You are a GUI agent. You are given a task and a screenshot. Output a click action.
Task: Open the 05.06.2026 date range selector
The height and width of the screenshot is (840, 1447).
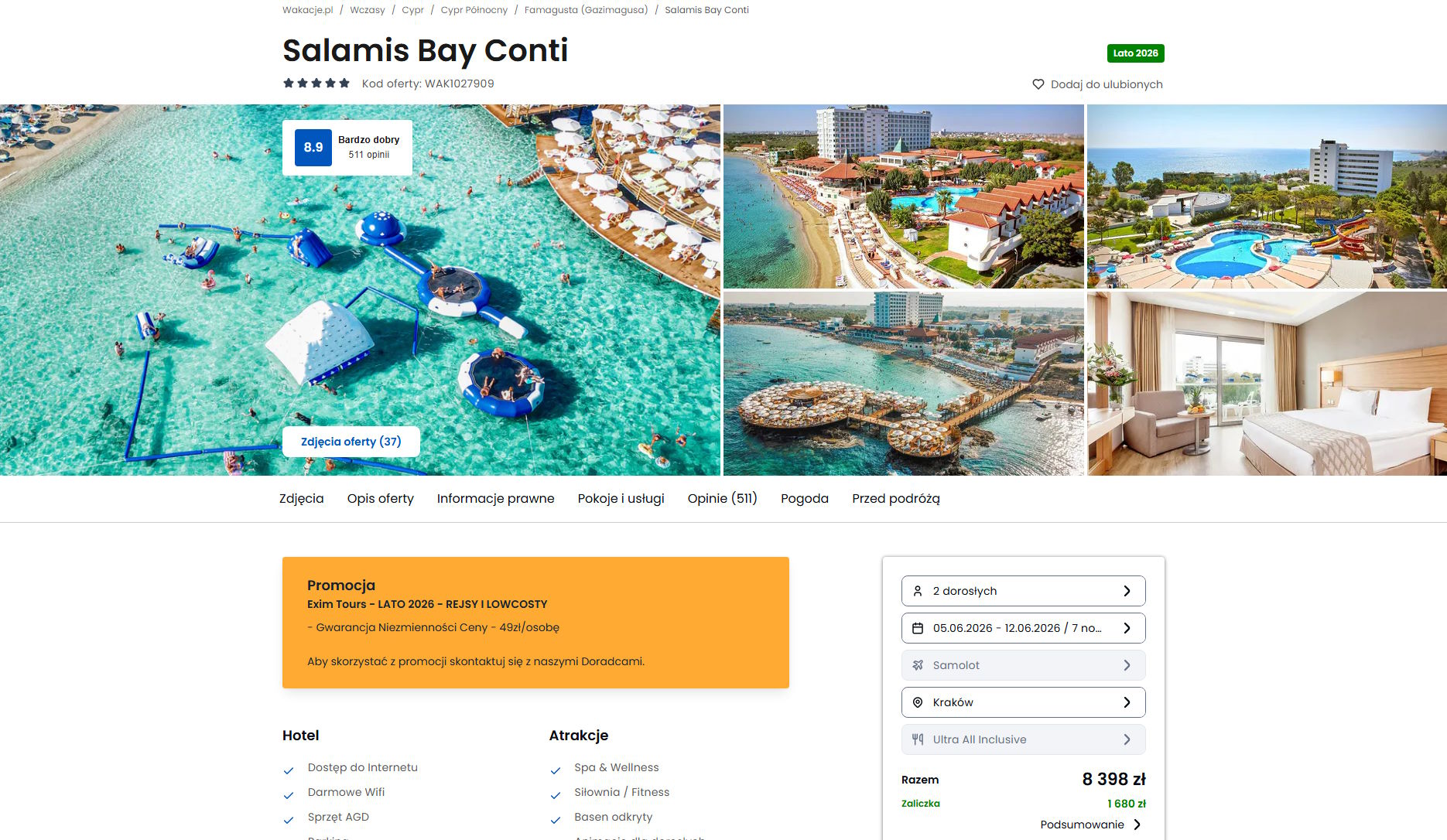(1023, 628)
